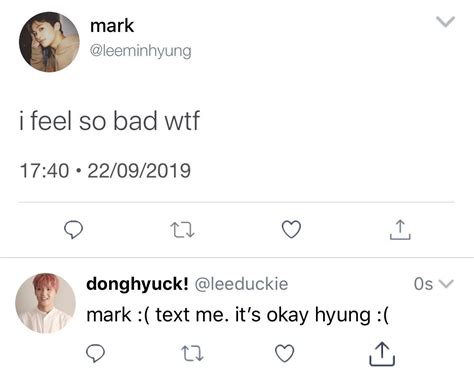
Task: Click the 0s reply timestamp
Action: tap(423, 284)
